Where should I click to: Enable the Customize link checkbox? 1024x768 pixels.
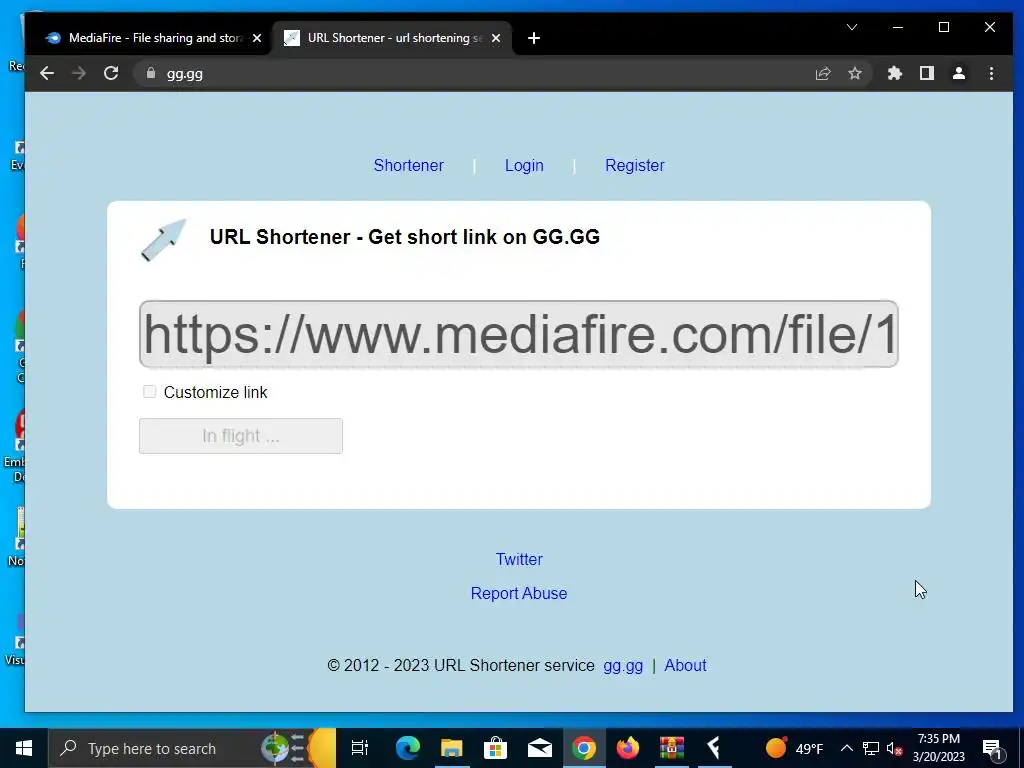click(x=150, y=391)
